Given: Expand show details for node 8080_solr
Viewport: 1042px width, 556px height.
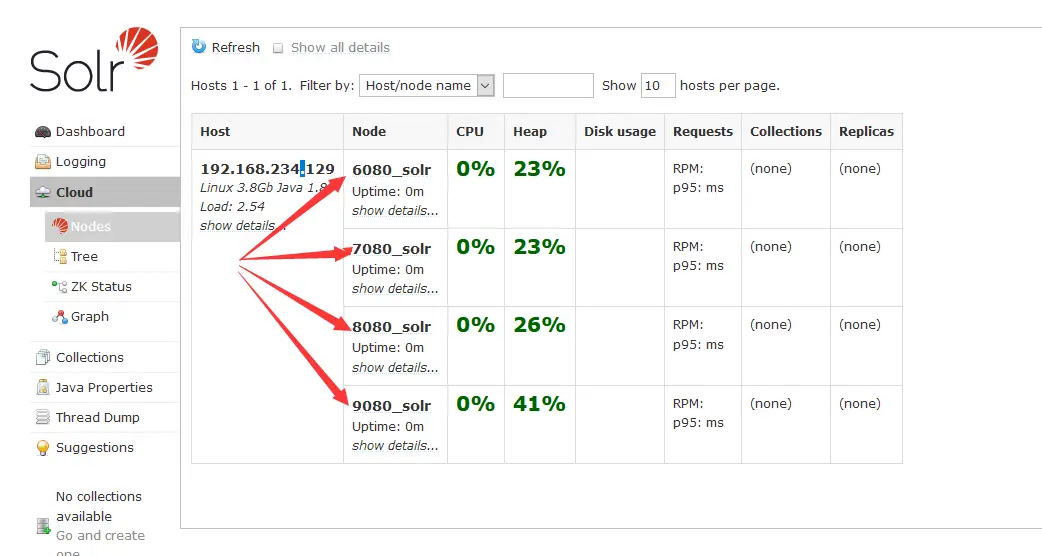Looking at the screenshot, I should tap(395, 367).
